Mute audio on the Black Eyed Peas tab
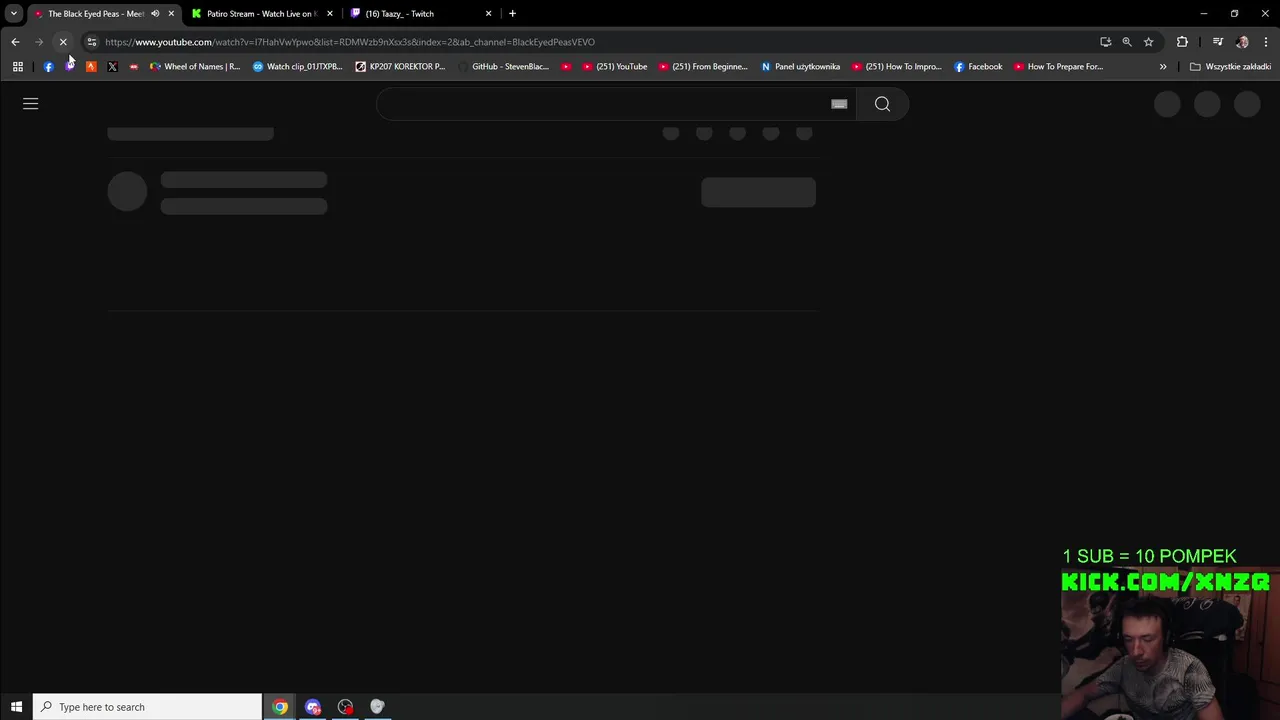1280x720 pixels. coord(155,14)
